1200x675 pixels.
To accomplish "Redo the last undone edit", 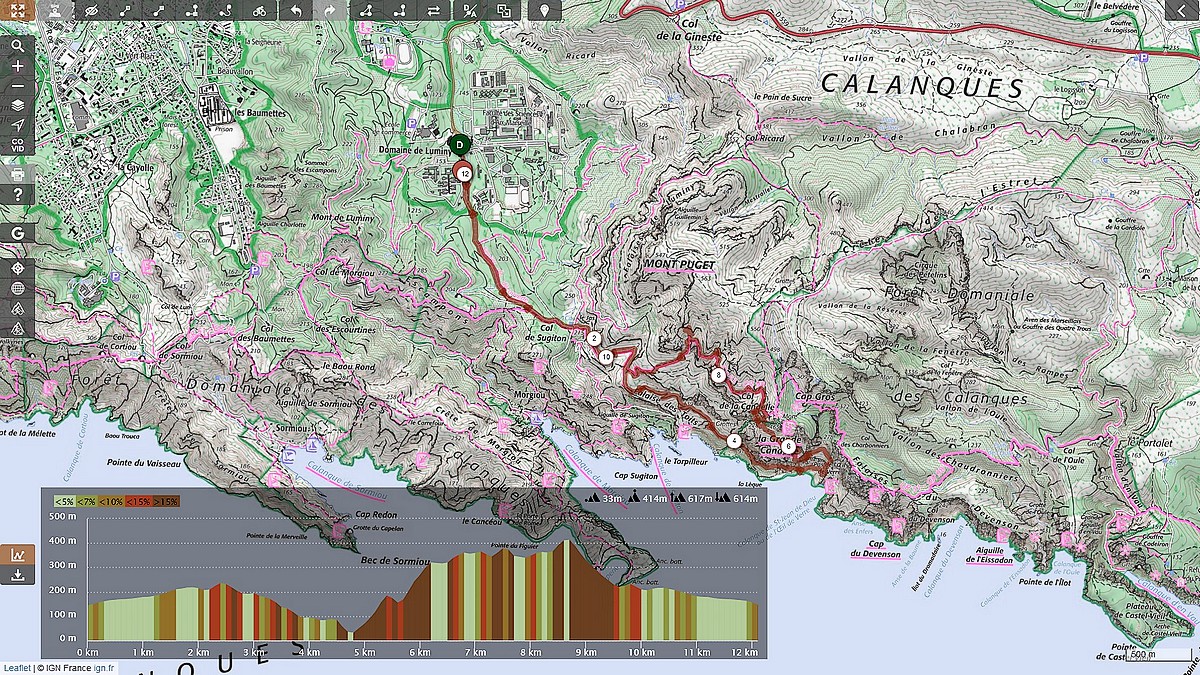I will 331,11.
